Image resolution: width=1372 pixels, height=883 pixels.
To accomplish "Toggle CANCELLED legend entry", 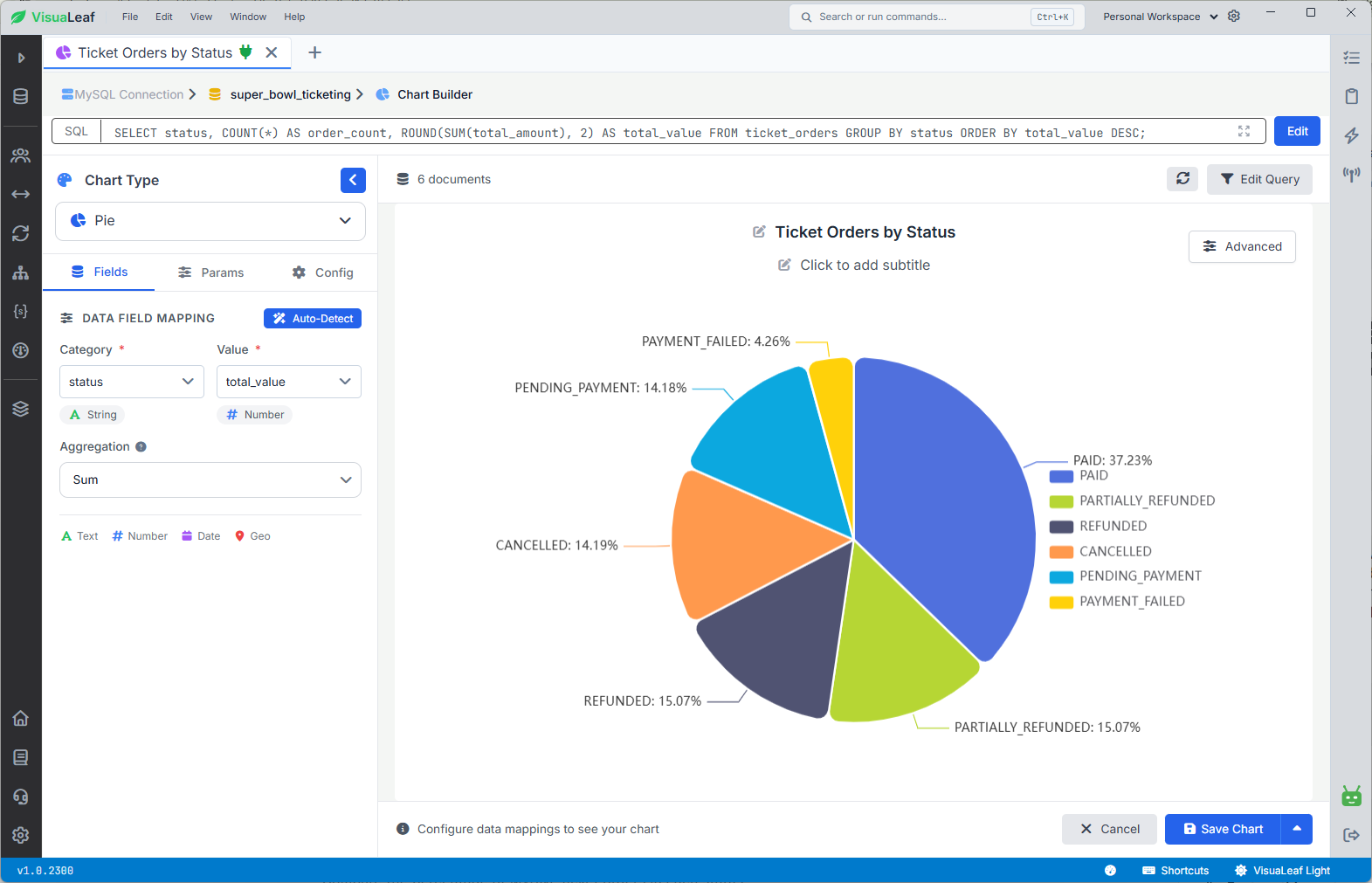I will (1100, 551).
